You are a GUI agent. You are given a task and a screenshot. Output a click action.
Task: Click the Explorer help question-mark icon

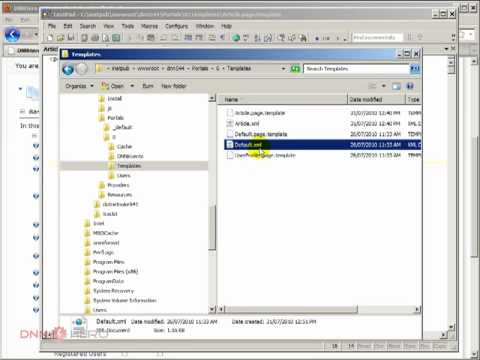click(x=410, y=86)
